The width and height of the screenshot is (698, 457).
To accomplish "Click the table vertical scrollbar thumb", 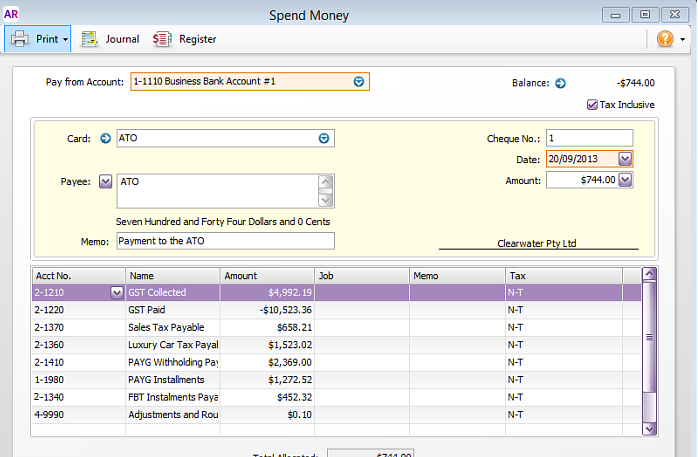I will [649, 337].
